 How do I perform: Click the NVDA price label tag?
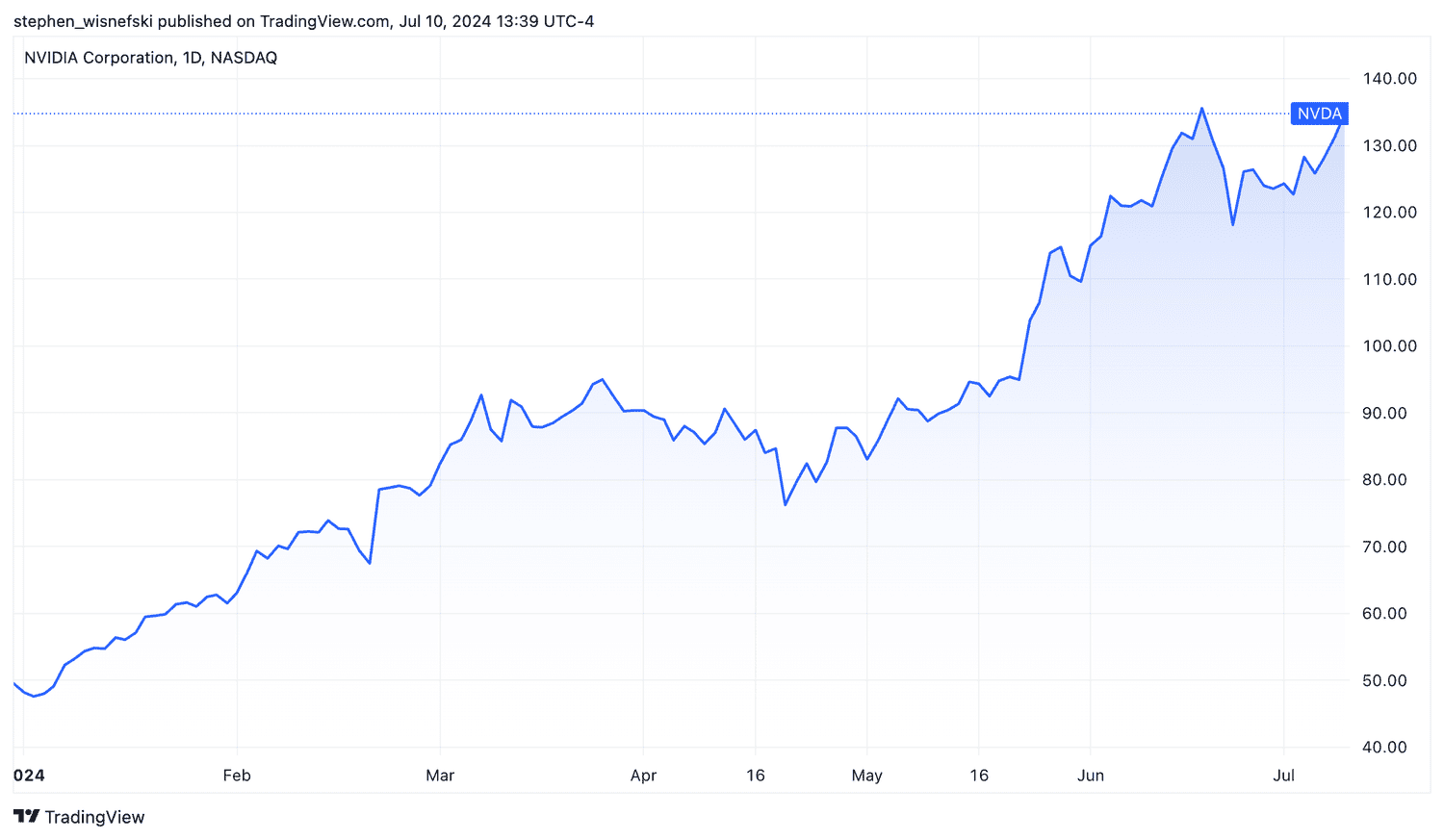point(1319,114)
